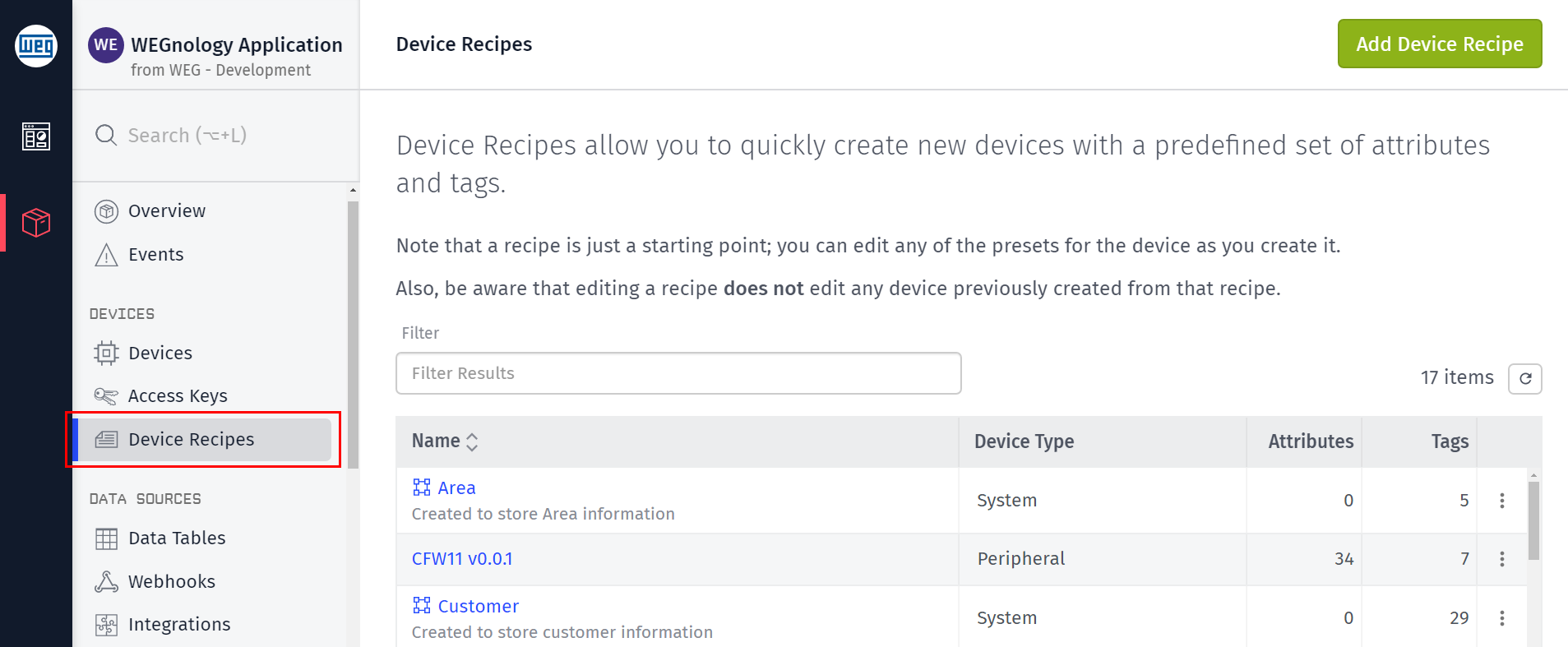The width and height of the screenshot is (1568, 647).
Task: Click the Attributes column header
Action: [x=1311, y=441]
